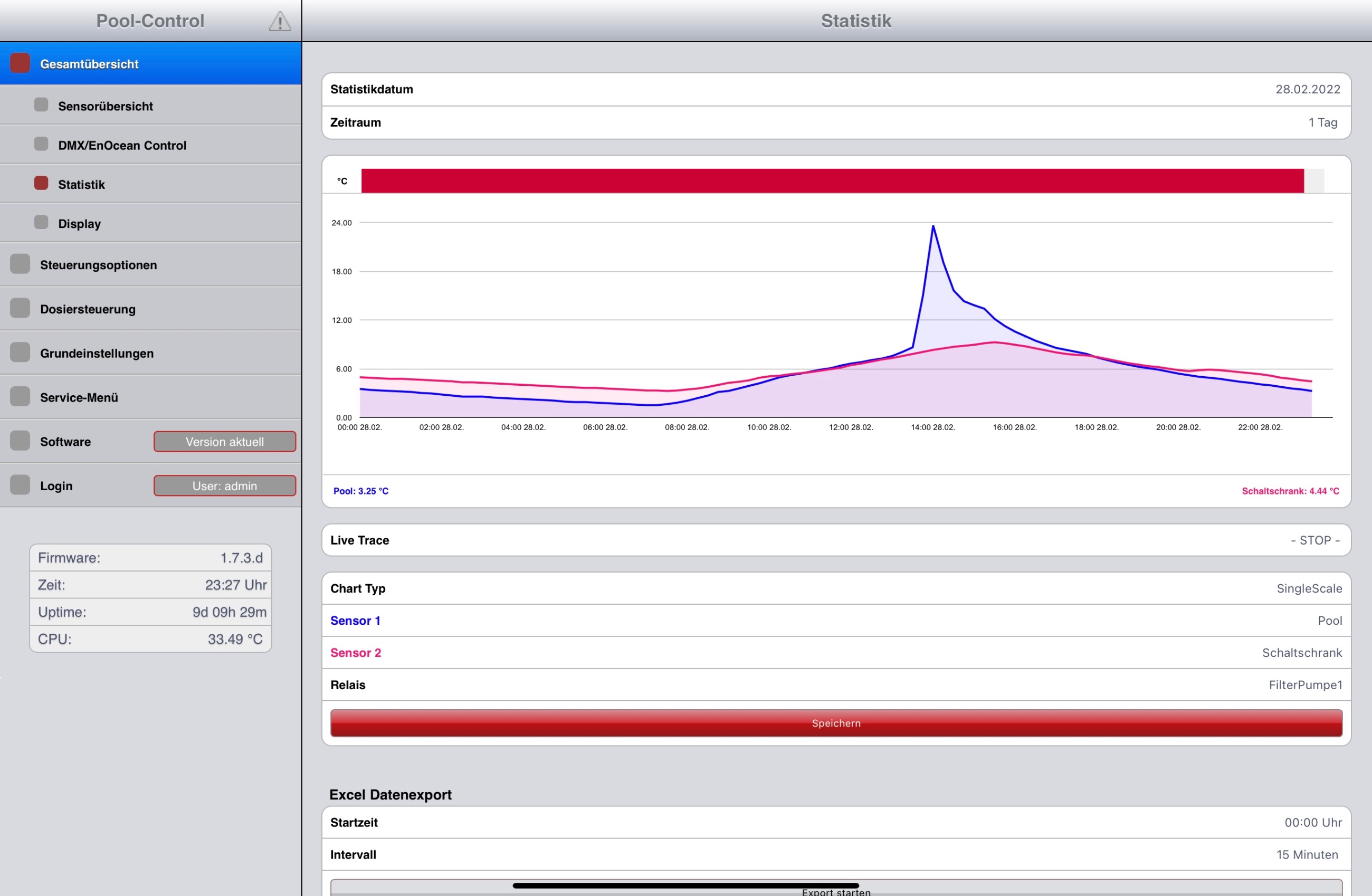Click the Statistik page title

856,21
